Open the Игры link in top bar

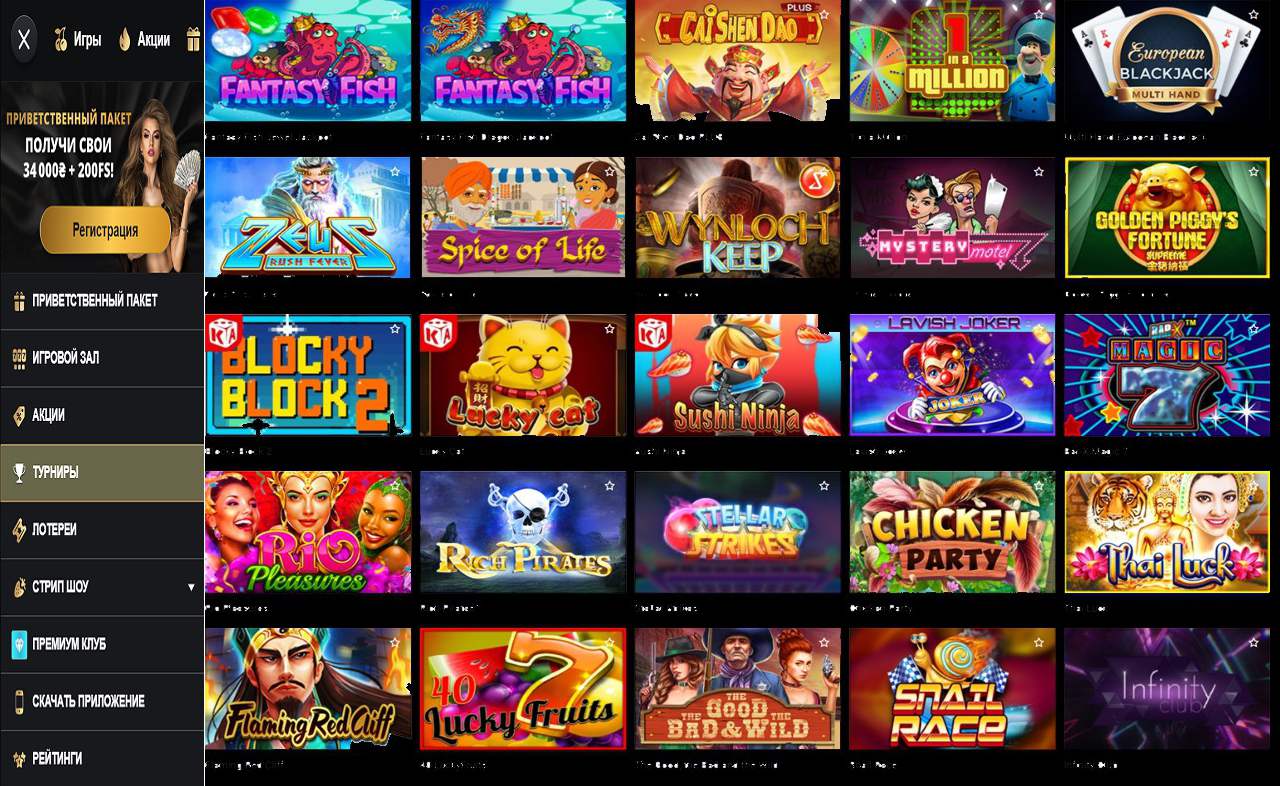(x=87, y=40)
